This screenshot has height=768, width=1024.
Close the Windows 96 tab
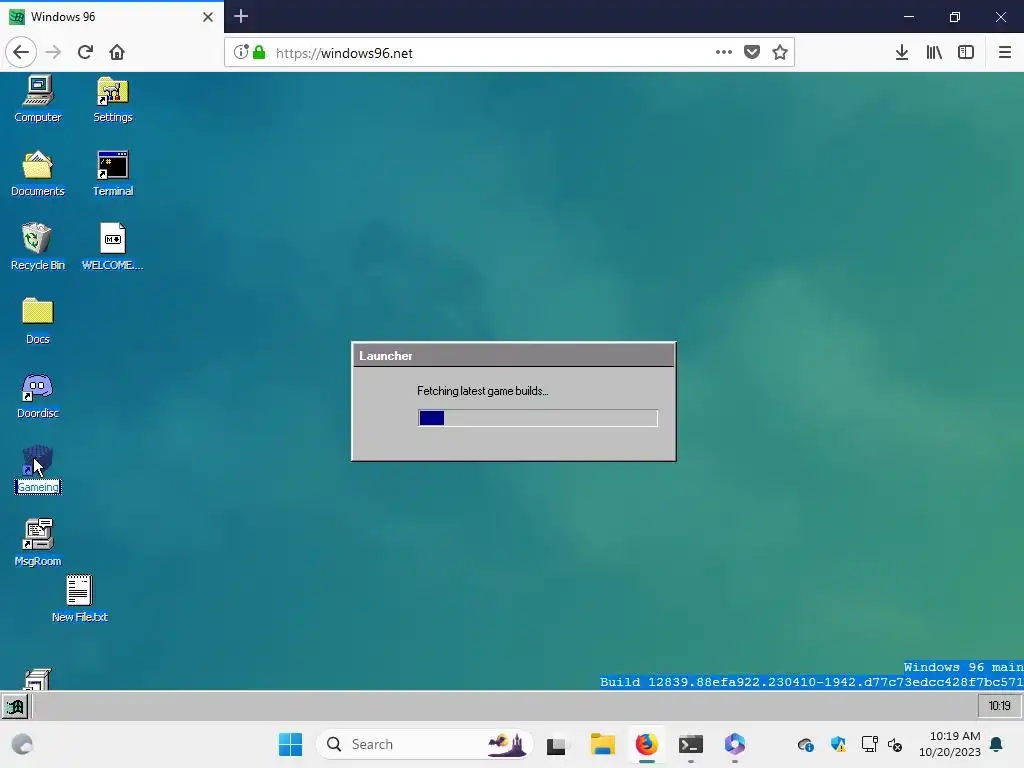[x=208, y=17]
